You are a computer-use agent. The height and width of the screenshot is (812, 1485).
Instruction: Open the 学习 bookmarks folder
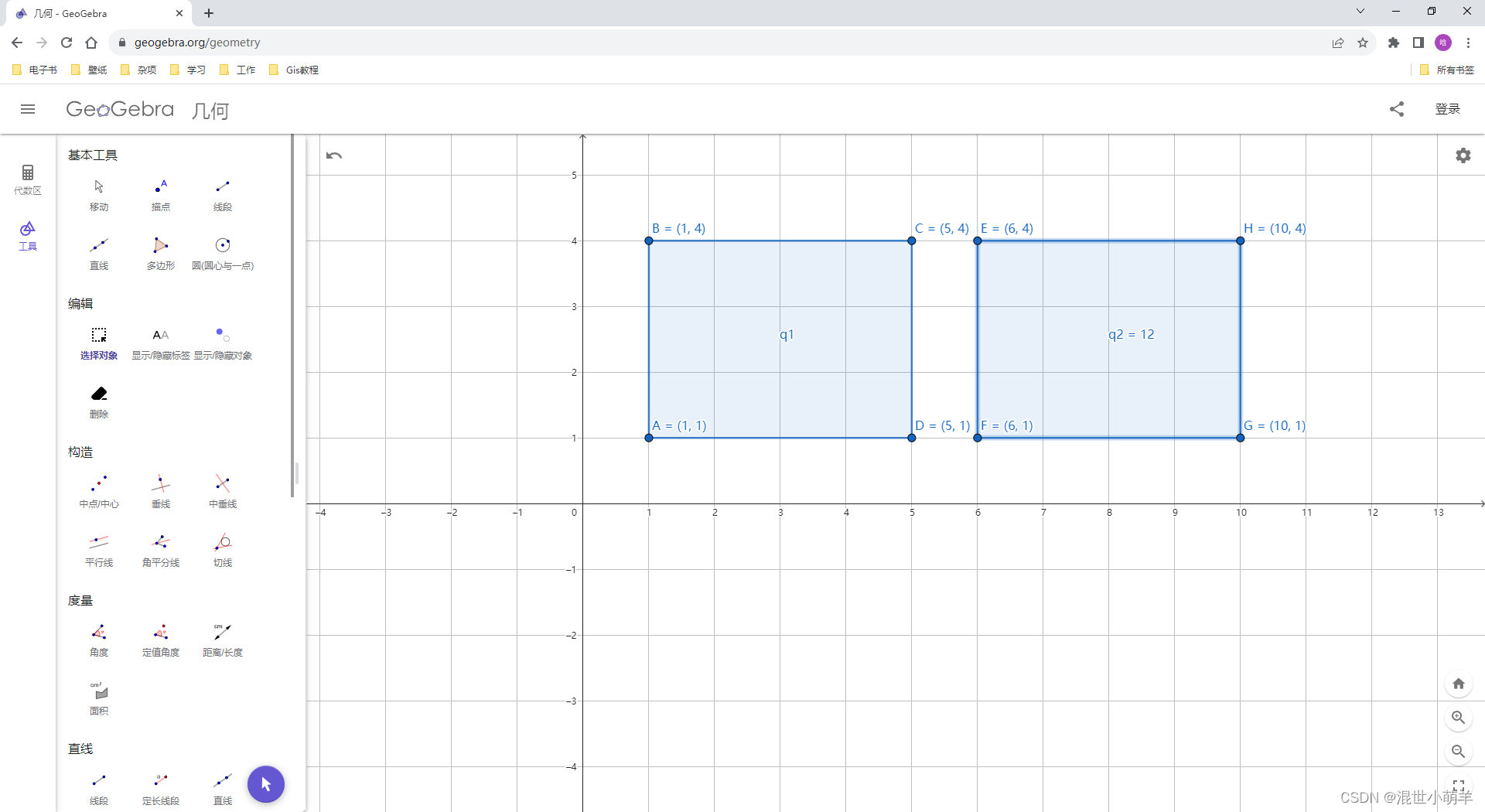click(188, 70)
